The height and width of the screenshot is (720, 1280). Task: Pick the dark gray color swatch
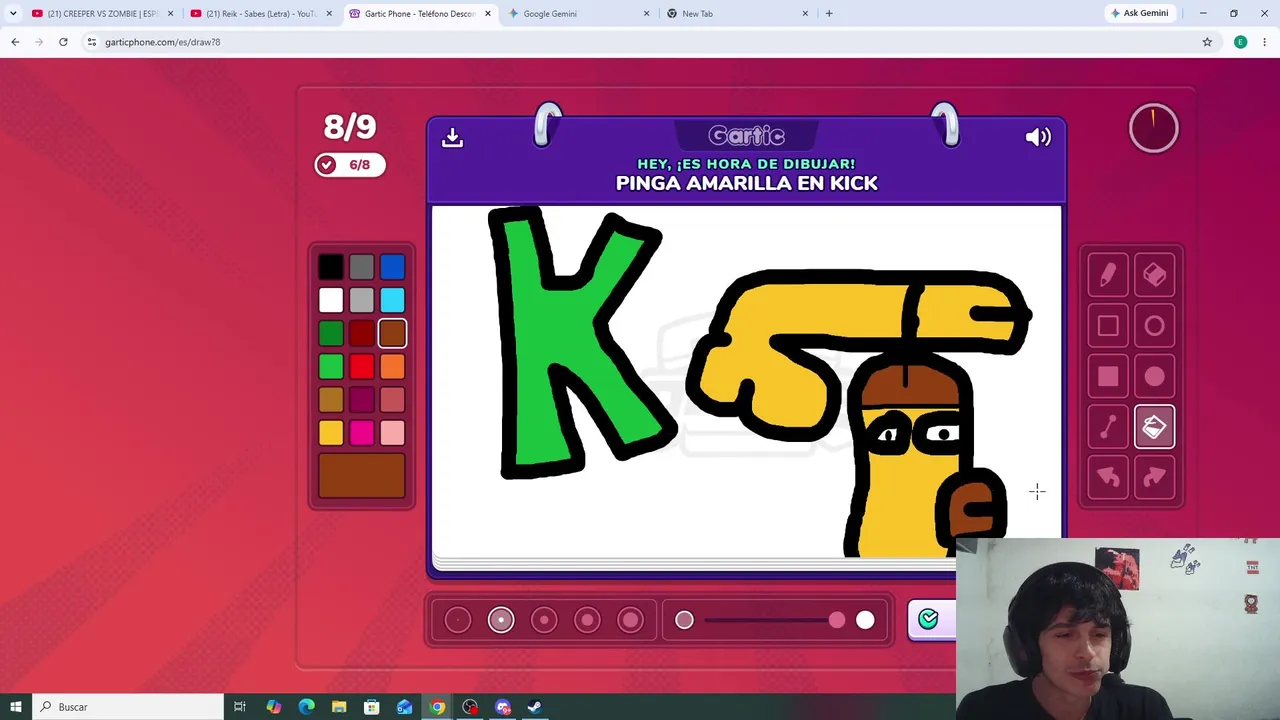coord(362,267)
